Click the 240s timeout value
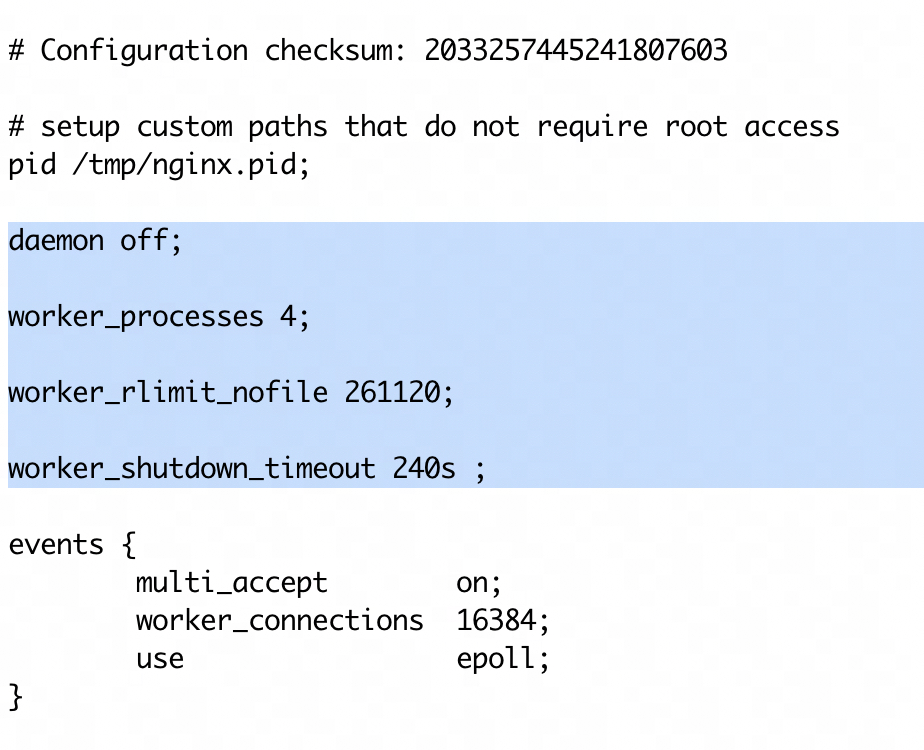 424,469
